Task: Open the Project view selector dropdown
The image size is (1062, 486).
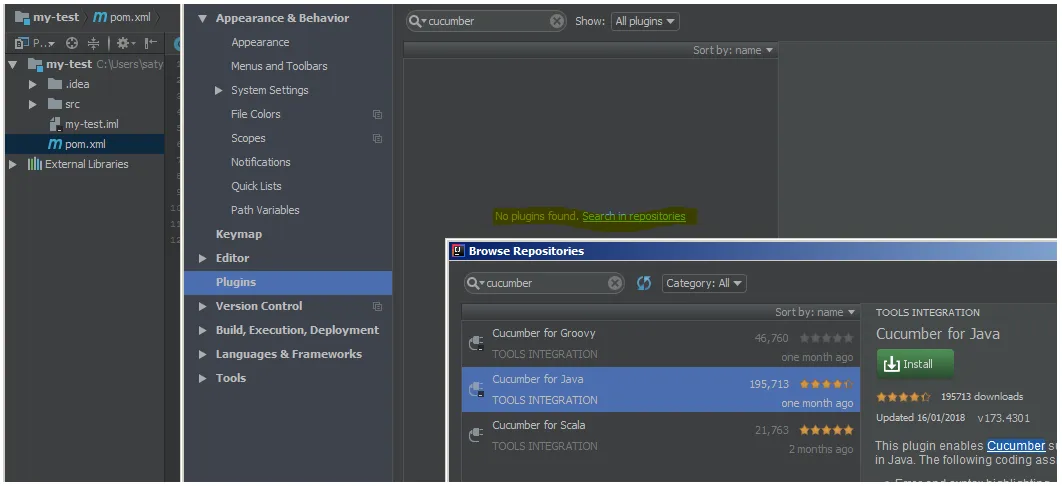Action: tap(35, 43)
